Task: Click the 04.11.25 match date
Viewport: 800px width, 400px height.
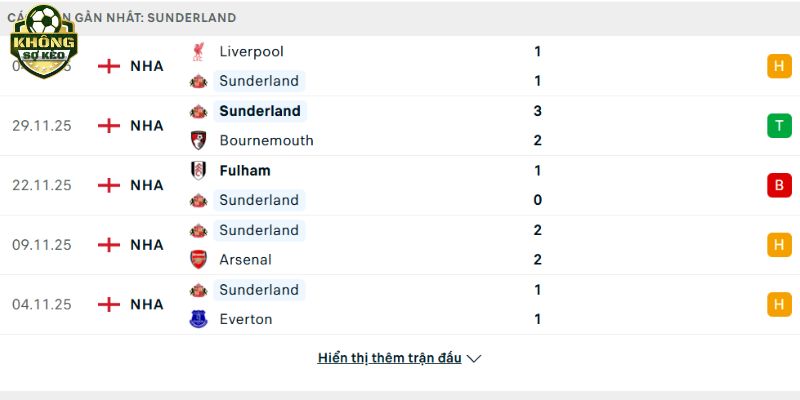Action: tap(42, 304)
